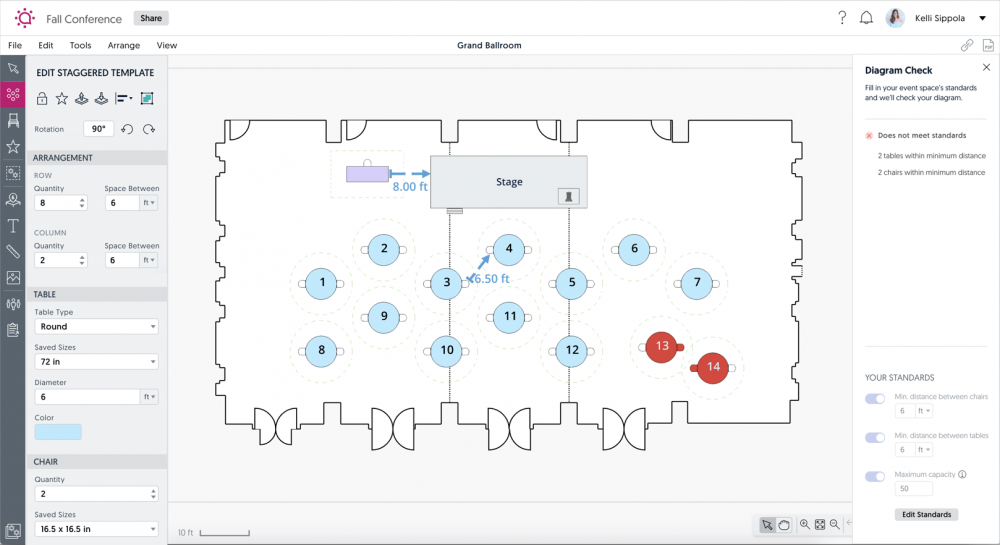Click the Edit Standards button

[926, 514]
